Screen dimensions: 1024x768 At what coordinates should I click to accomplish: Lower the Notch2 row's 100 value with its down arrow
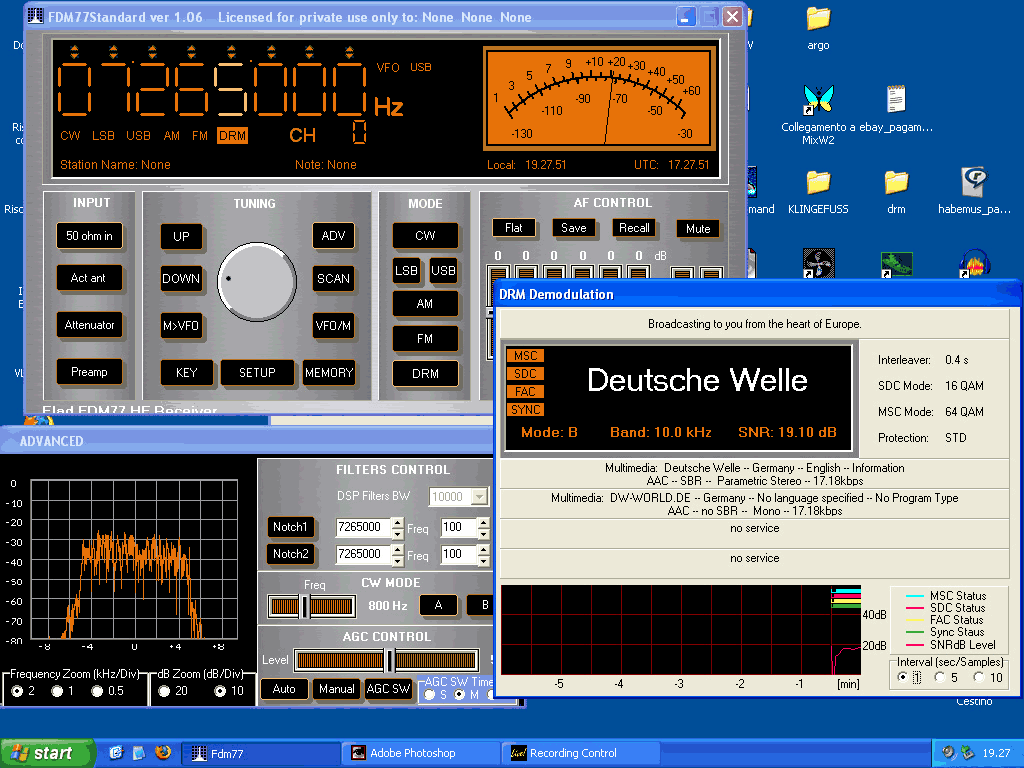(483, 560)
